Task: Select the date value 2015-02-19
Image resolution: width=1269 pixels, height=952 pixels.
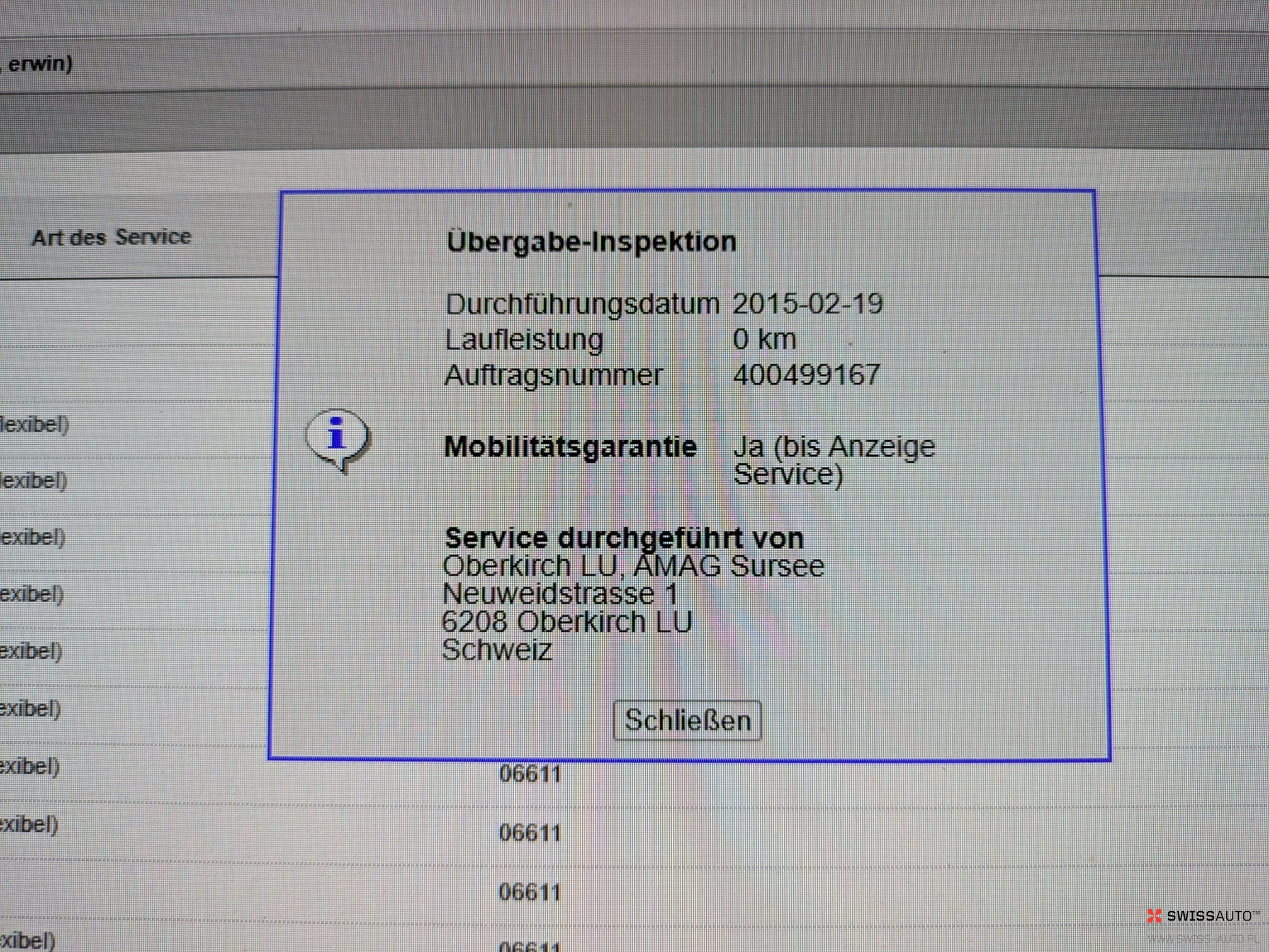Action: coord(808,304)
